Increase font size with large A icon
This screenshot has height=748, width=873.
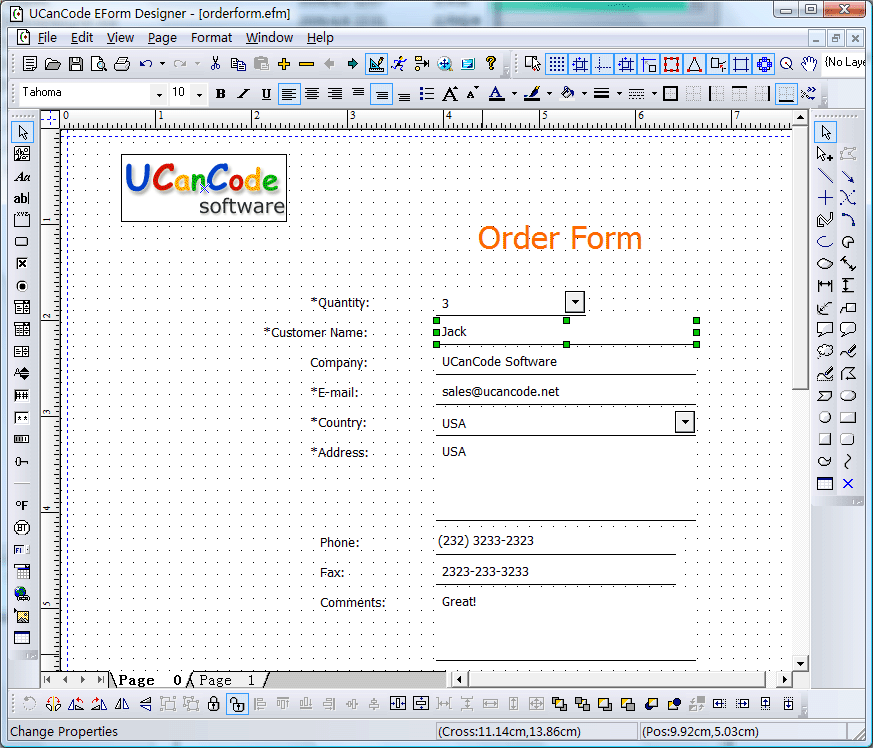pyautogui.click(x=450, y=94)
